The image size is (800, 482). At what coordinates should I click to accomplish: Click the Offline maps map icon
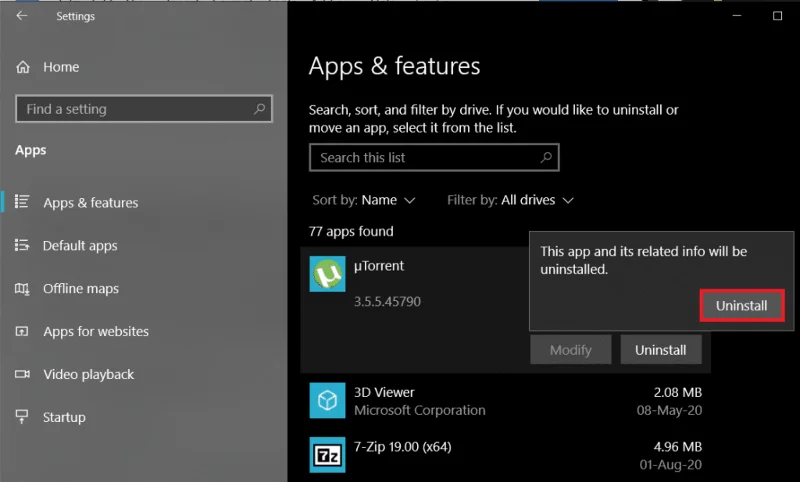tap(22, 289)
